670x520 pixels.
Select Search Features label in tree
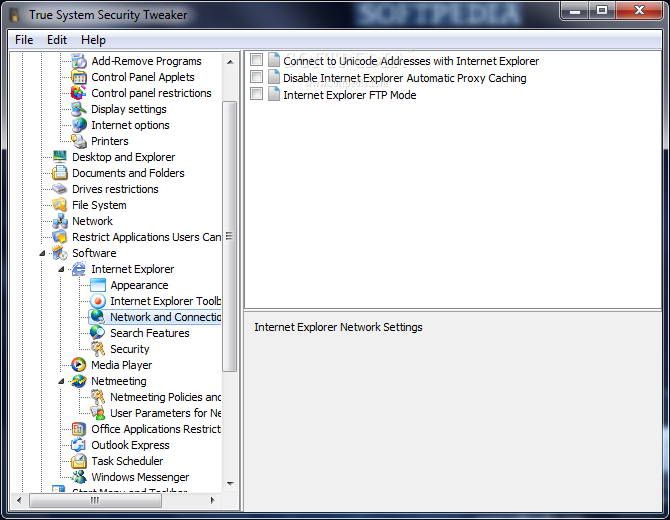(150, 333)
